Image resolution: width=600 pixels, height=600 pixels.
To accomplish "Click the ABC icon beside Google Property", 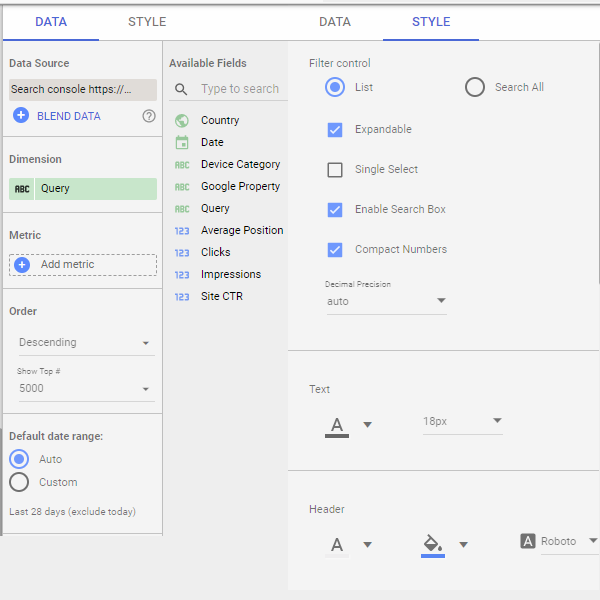I will click(x=182, y=187).
